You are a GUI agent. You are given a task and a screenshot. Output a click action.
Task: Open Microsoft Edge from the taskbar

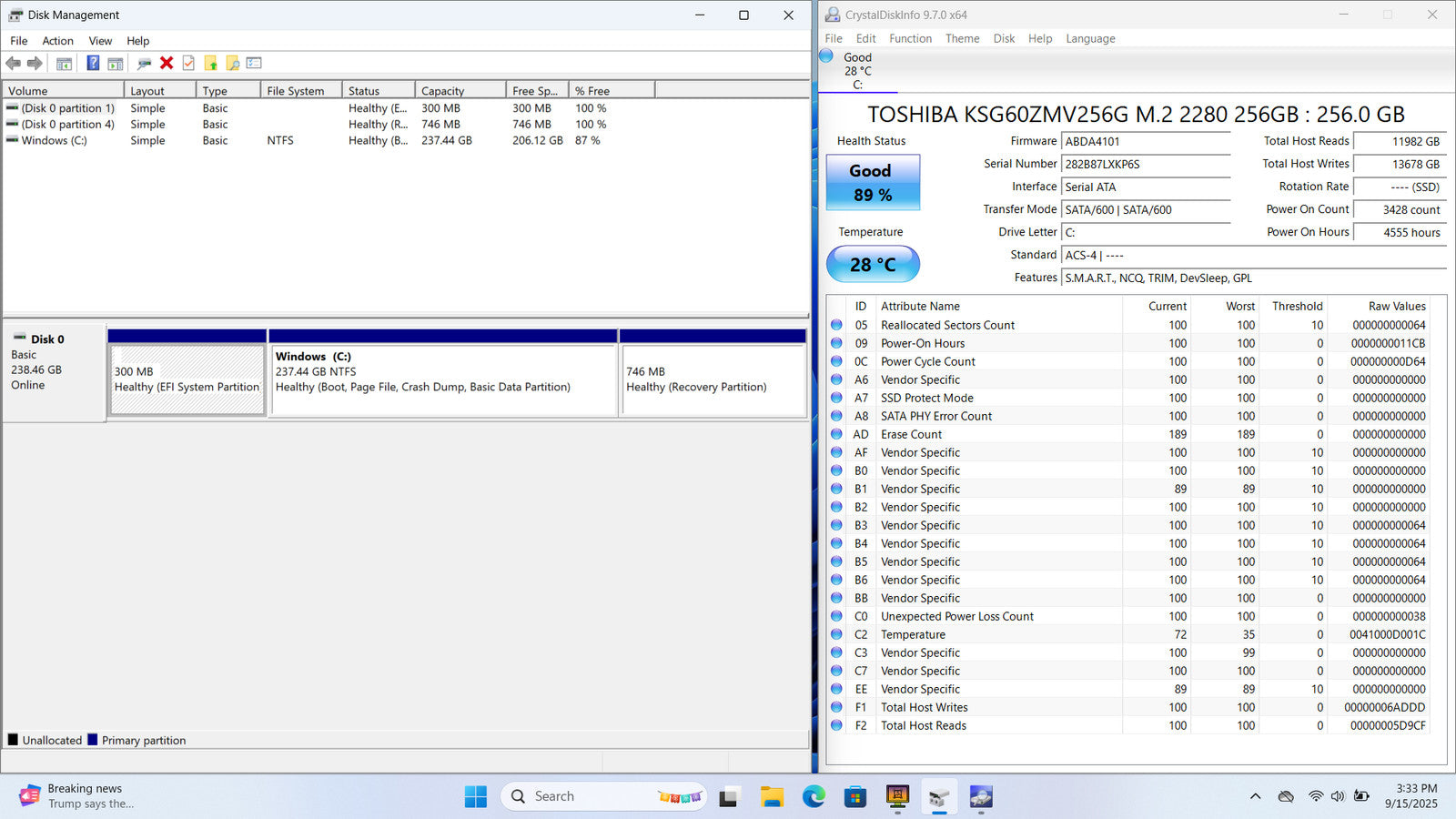click(814, 797)
